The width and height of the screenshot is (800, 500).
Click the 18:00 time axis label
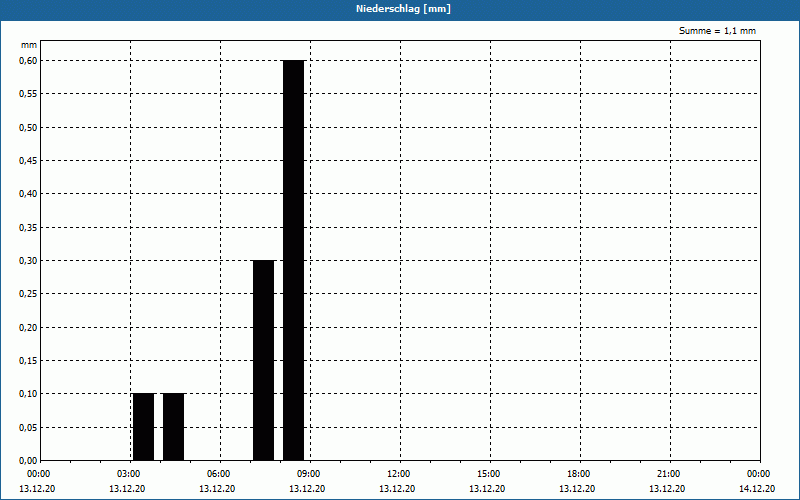click(580, 474)
